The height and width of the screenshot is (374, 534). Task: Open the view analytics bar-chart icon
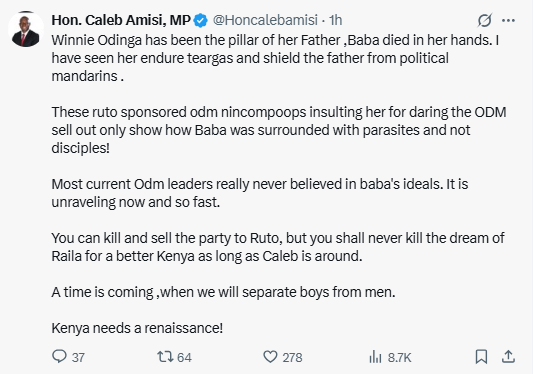pos(375,357)
